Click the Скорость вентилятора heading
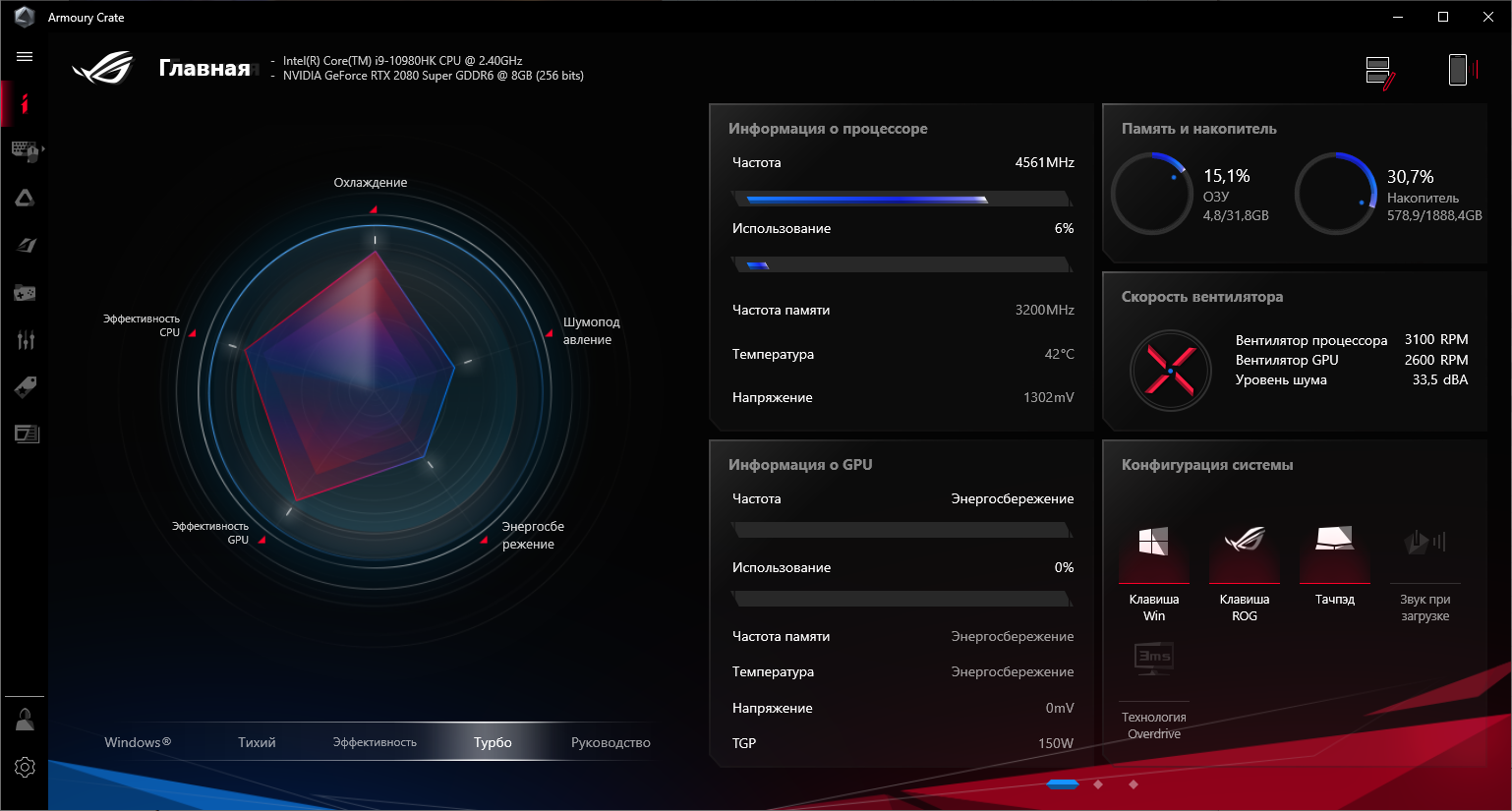This screenshot has width=1512, height=811. 1202,297
